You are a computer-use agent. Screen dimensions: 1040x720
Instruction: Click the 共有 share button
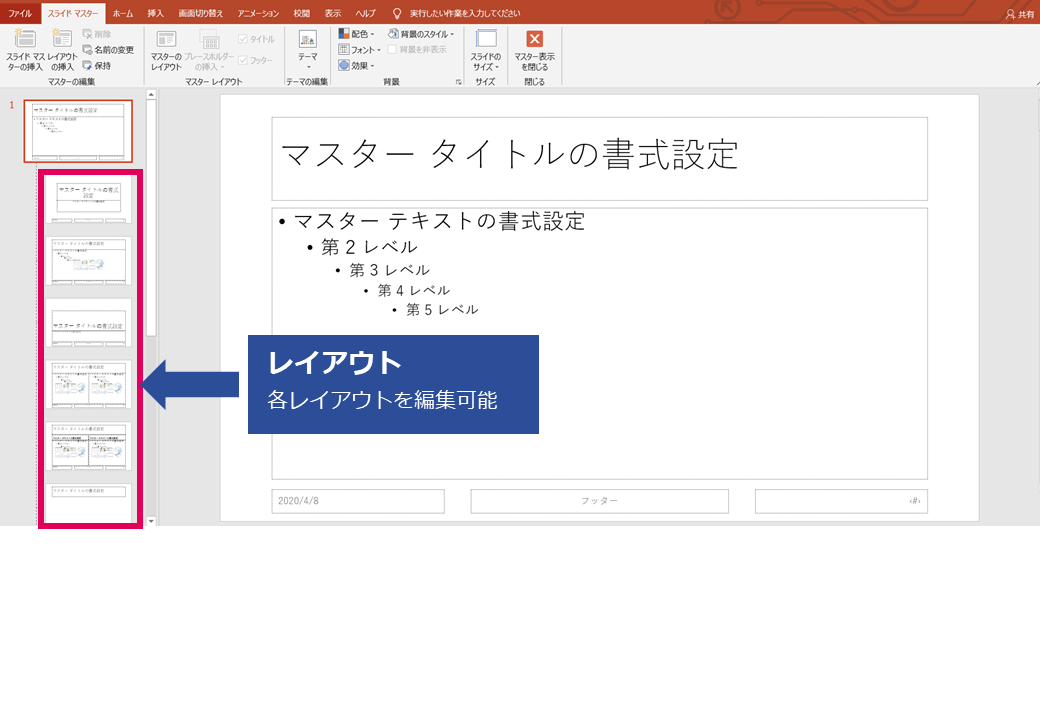pos(1020,14)
